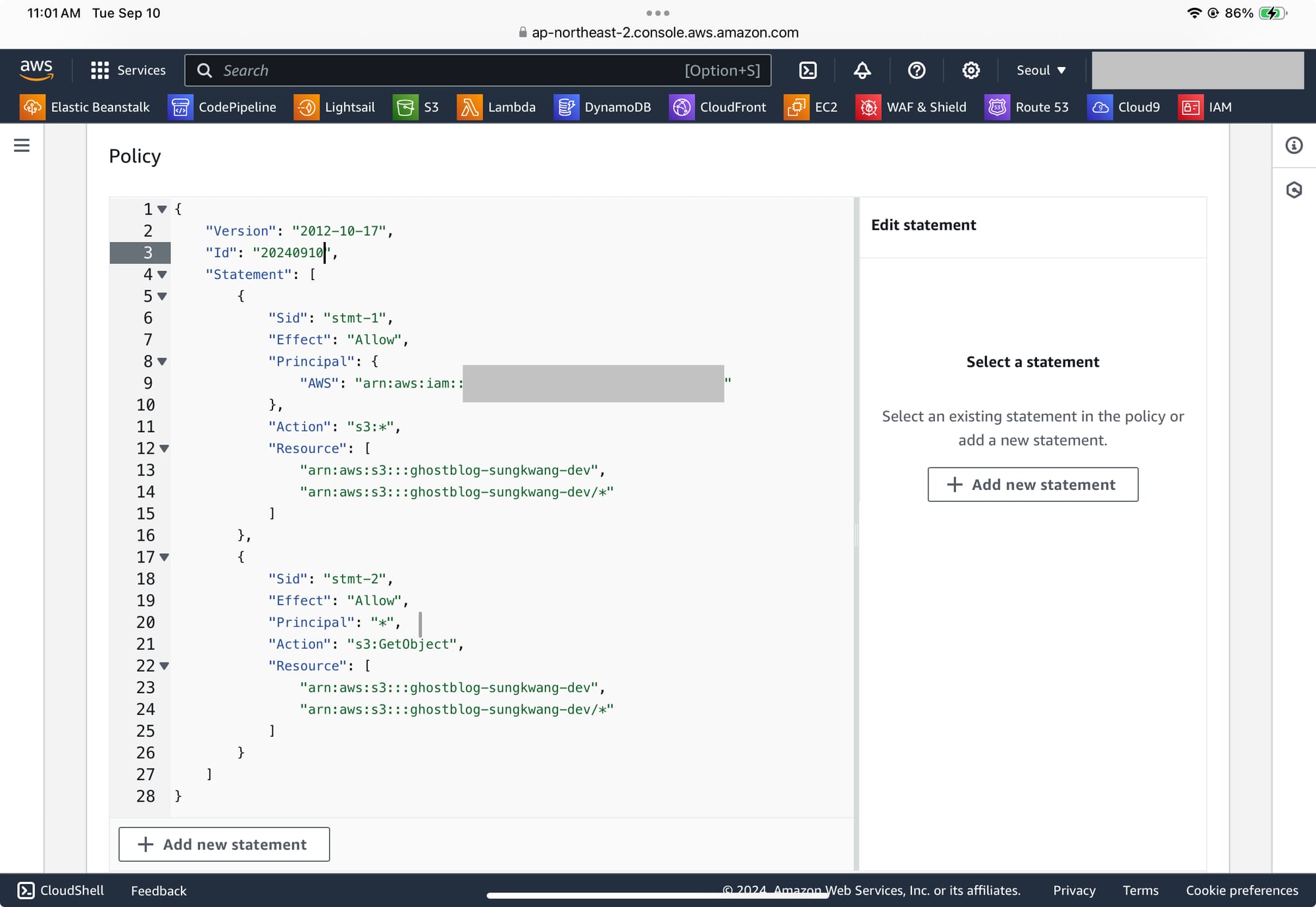This screenshot has width=1316, height=907.
Task: Open the Services grid menu
Action: (128, 70)
